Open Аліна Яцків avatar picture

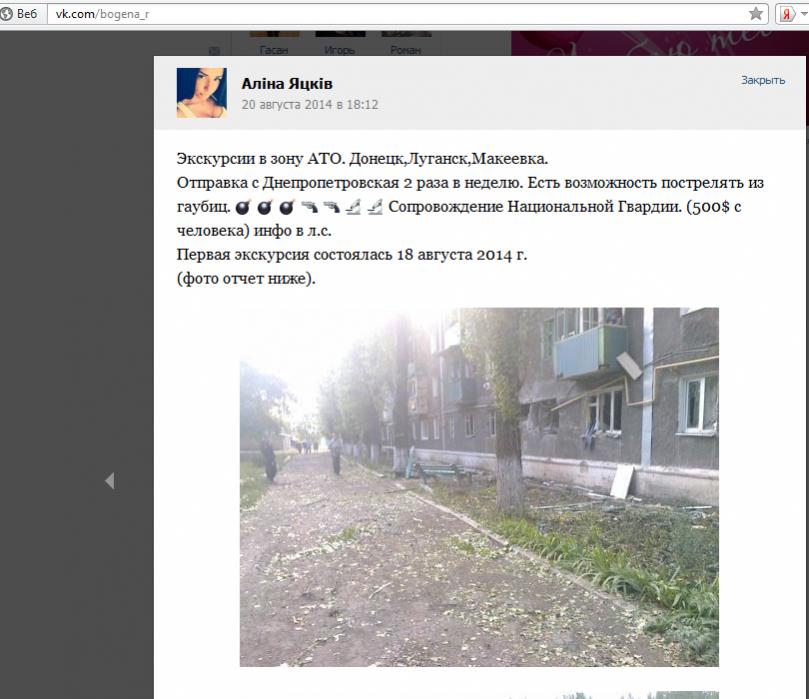point(202,93)
